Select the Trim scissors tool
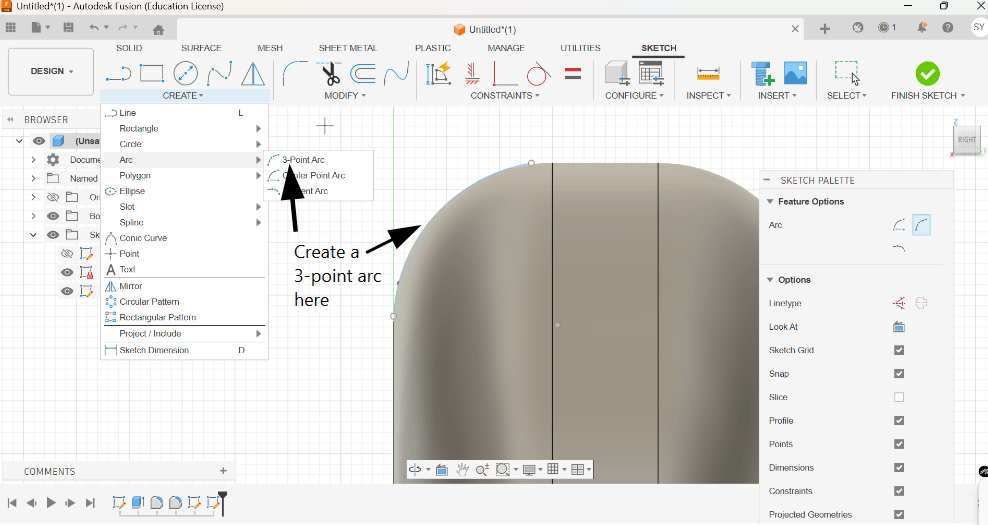The image size is (988, 525). (330, 73)
